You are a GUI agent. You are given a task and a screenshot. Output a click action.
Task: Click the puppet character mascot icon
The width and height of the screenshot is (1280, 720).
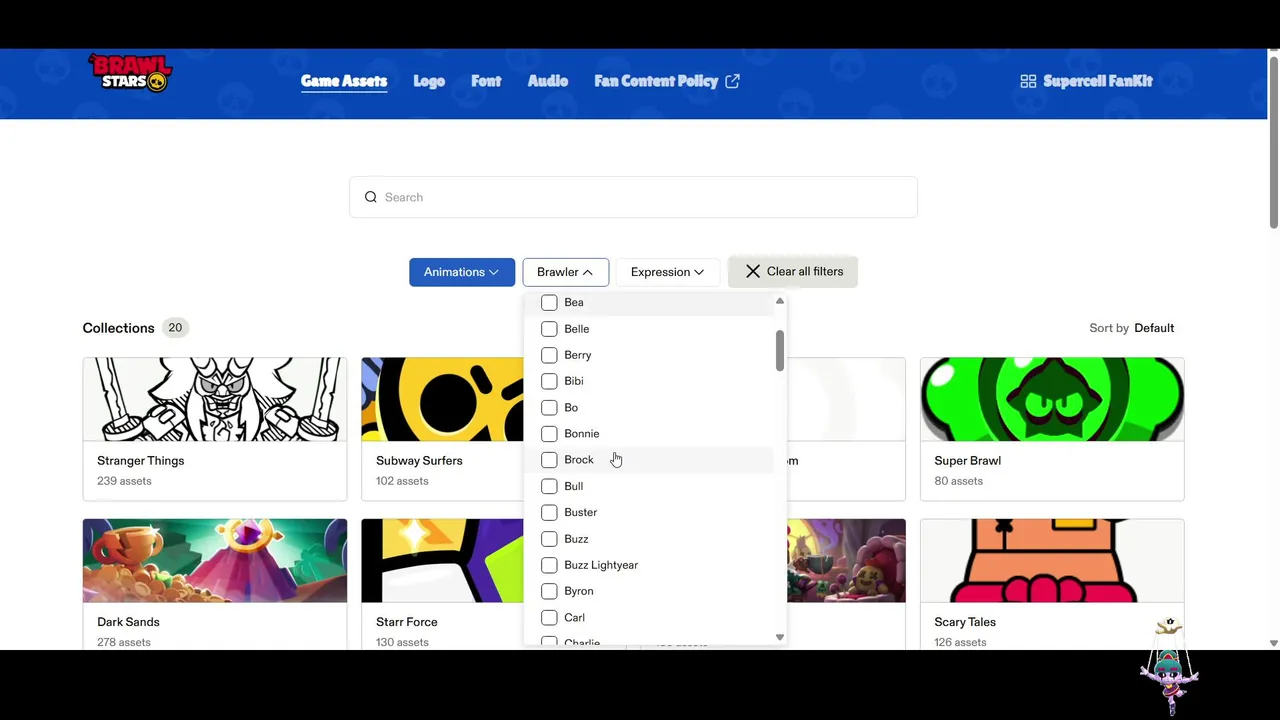(x=1169, y=668)
